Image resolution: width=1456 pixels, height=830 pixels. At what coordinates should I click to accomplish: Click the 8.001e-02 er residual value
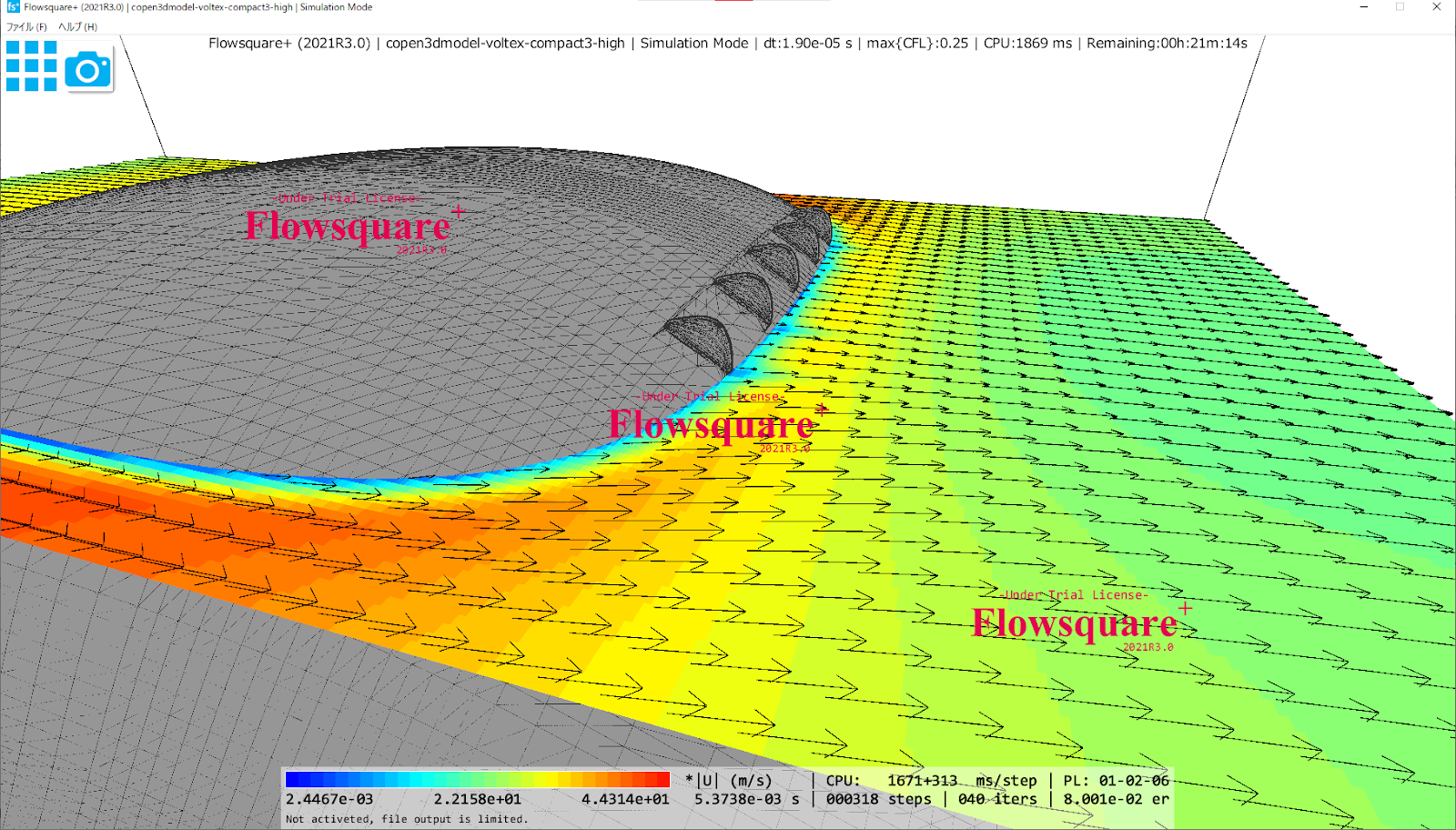(1117, 799)
